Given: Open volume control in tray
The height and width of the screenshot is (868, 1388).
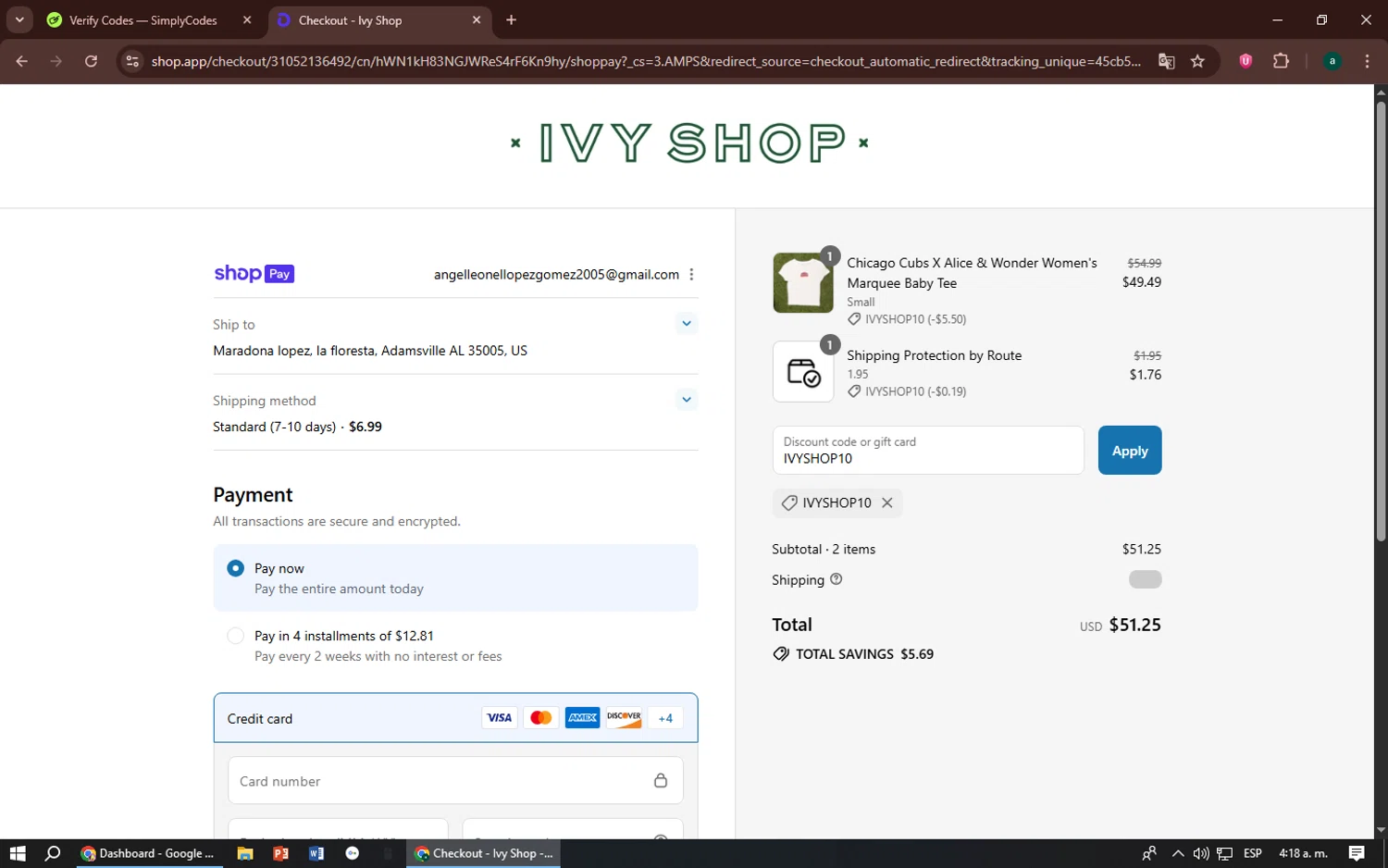Looking at the screenshot, I should click(x=1201, y=853).
